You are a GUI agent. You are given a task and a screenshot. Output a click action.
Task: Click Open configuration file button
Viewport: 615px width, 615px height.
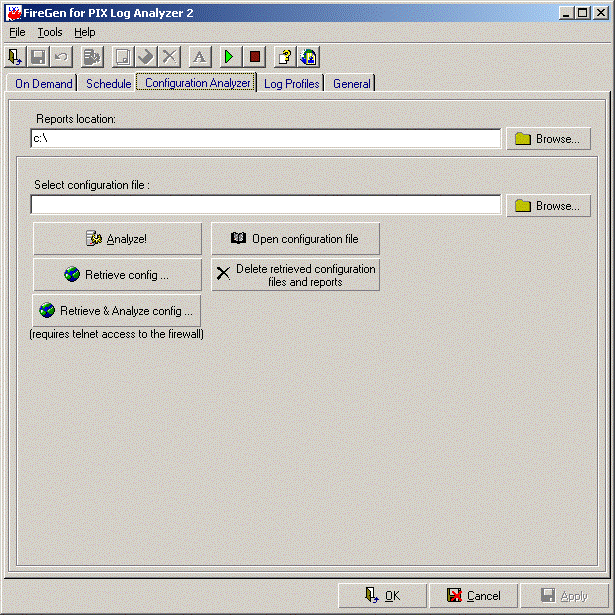[295, 239]
